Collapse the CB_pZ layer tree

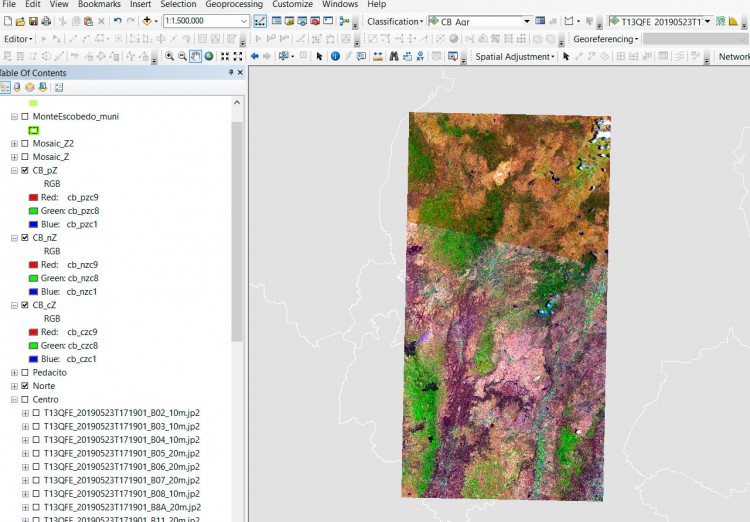(x=14, y=170)
